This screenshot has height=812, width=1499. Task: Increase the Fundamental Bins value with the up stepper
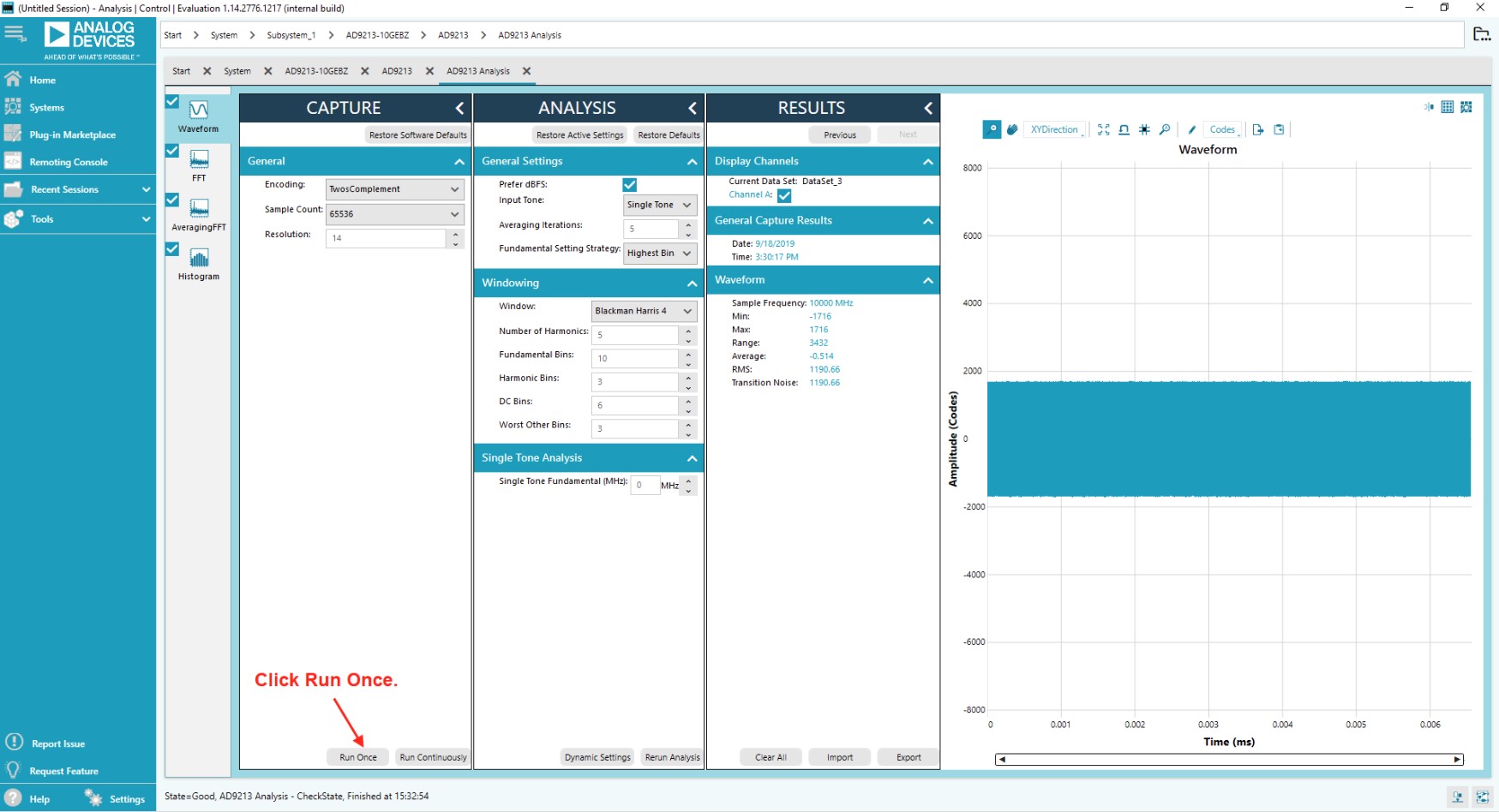click(x=688, y=355)
